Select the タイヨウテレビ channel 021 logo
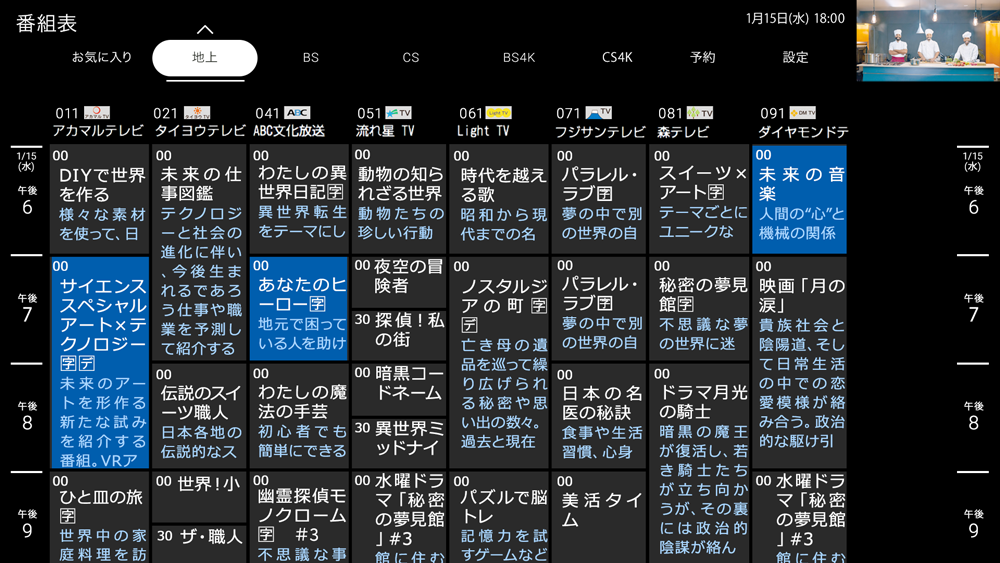1000x563 pixels. (x=197, y=113)
